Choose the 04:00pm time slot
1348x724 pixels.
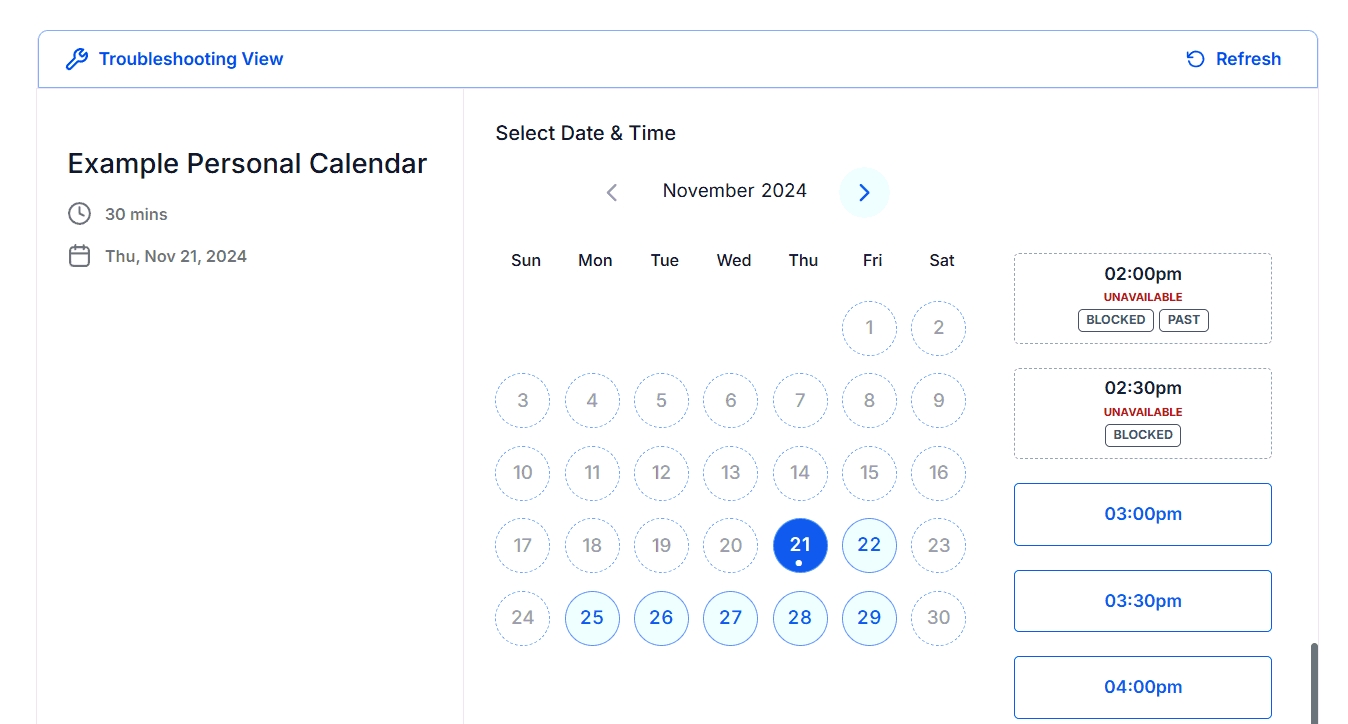coord(1142,687)
